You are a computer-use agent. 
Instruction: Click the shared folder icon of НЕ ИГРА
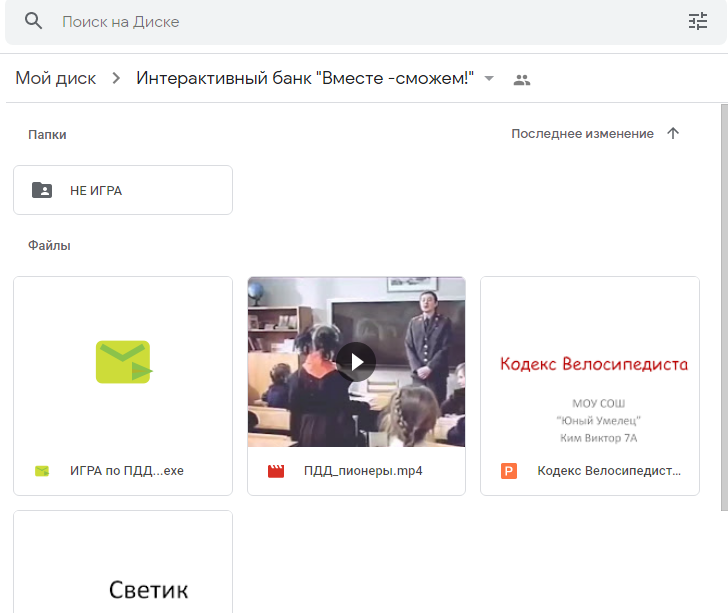tap(42, 190)
